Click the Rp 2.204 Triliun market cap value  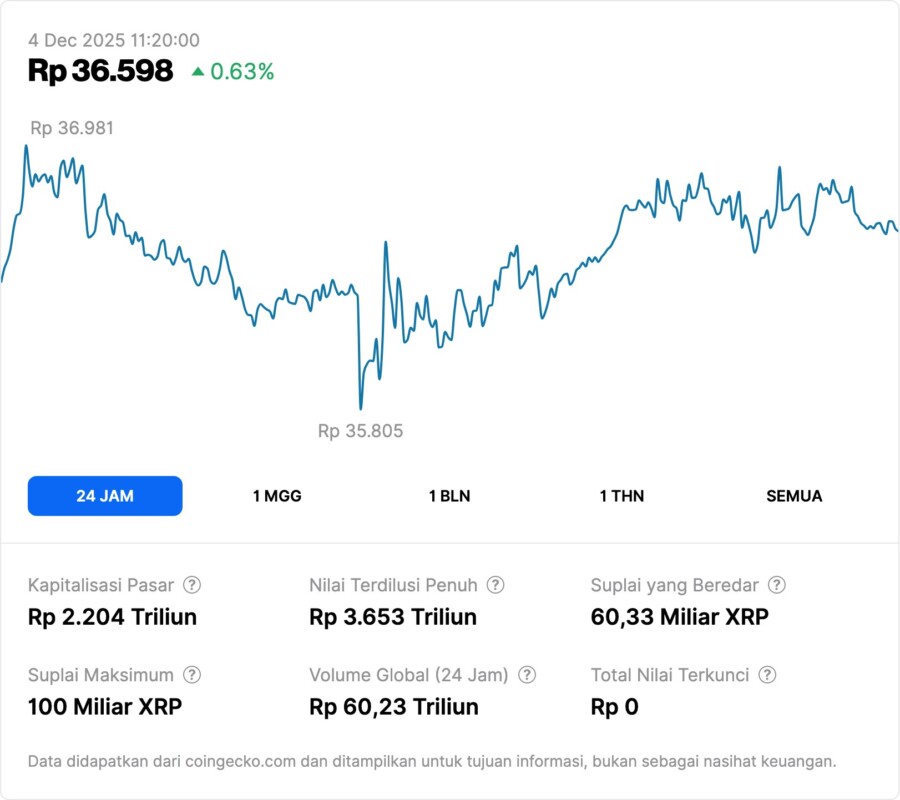pos(112,617)
